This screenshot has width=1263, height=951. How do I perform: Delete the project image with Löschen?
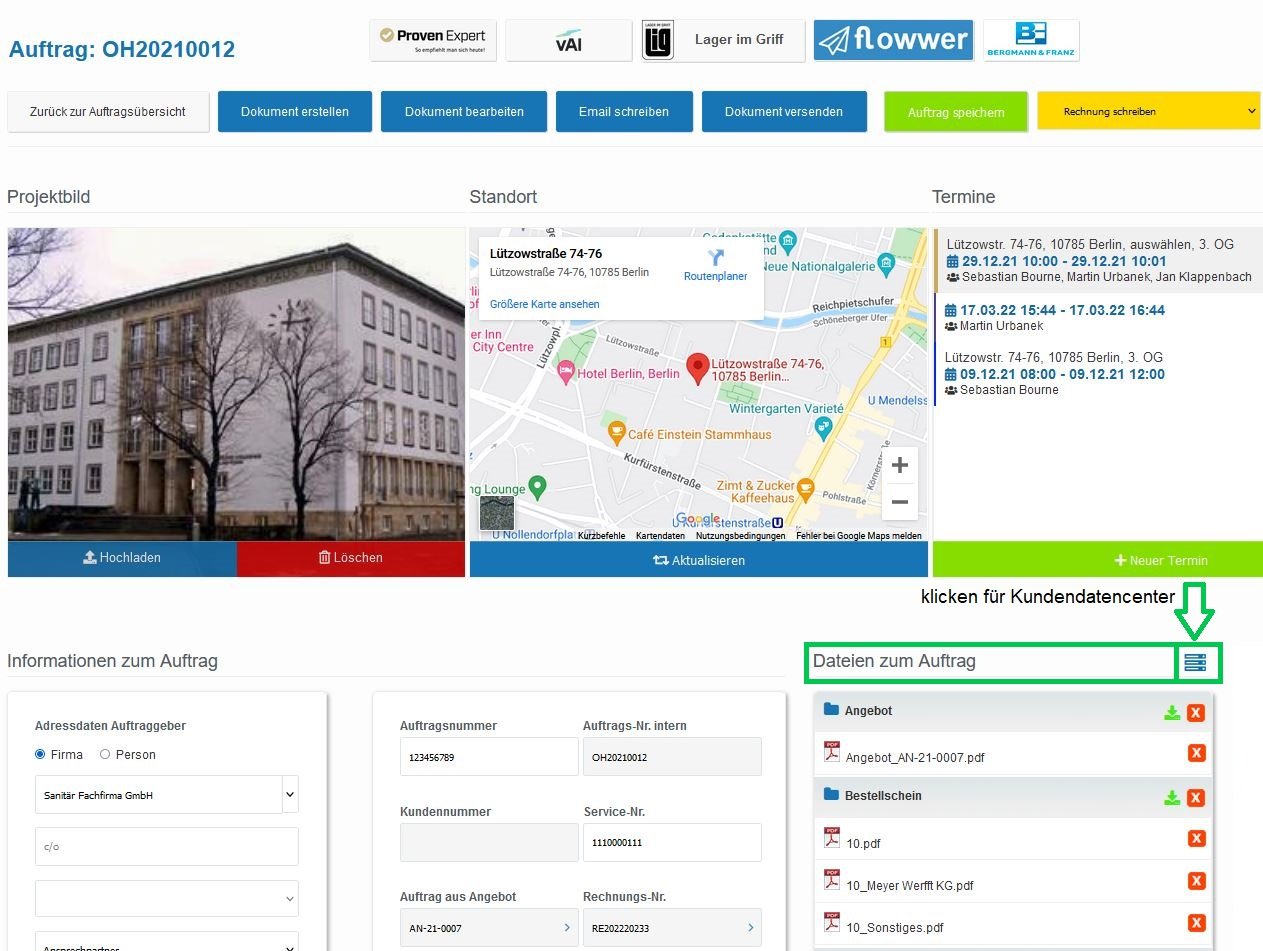351,558
